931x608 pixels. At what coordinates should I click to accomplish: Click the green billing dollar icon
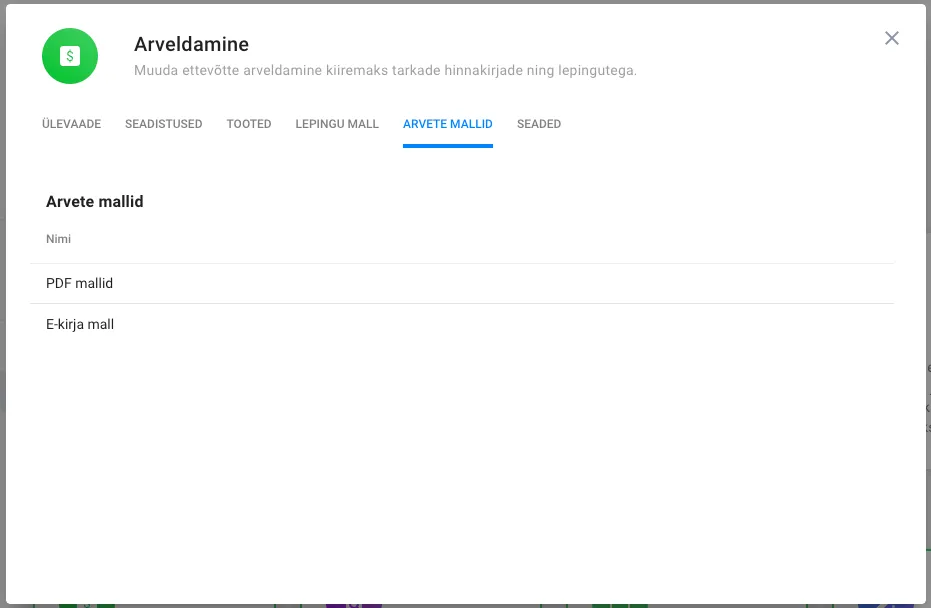[x=70, y=56]
